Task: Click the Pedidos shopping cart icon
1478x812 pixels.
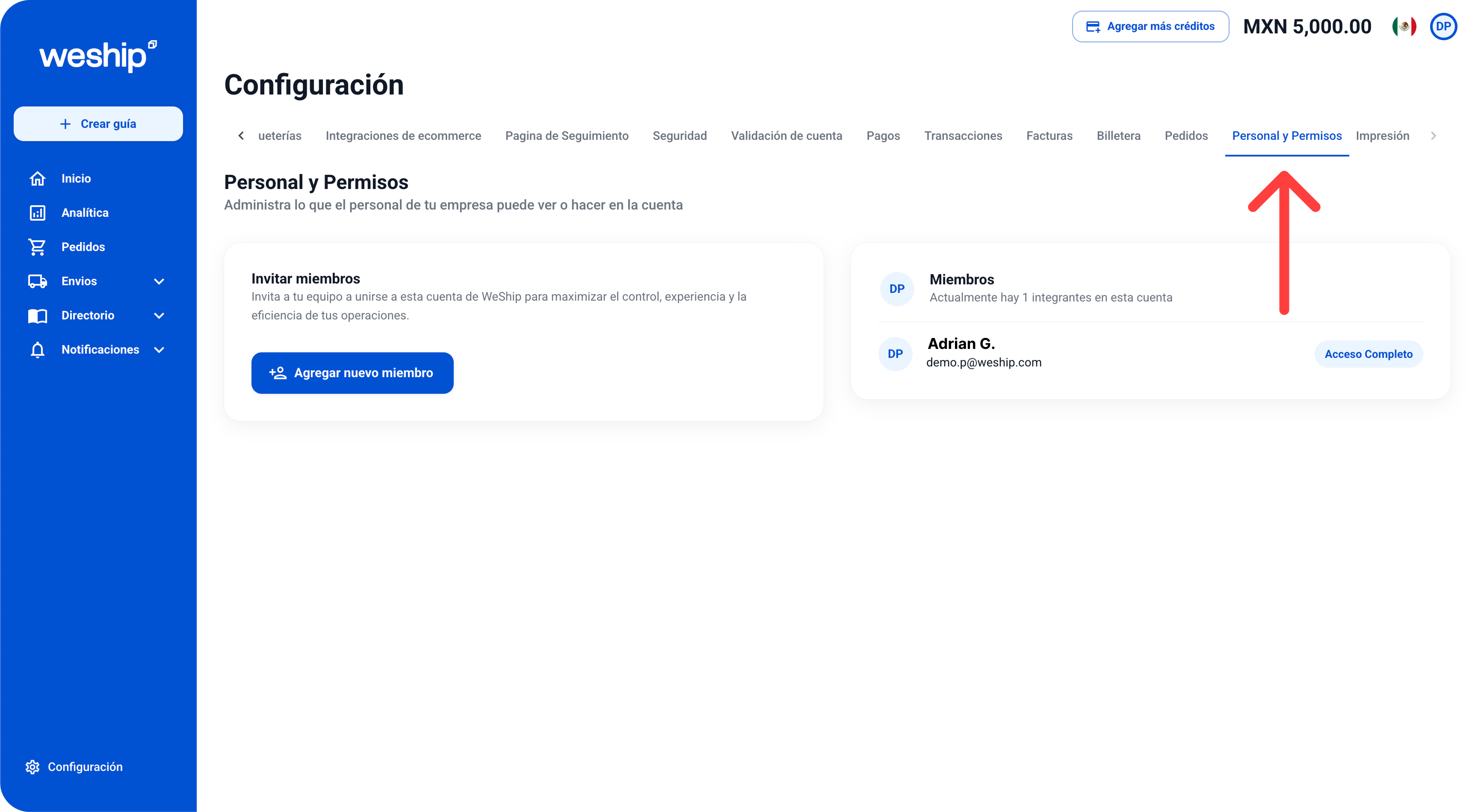Action: pyautogui.click(x=37, y=247)
